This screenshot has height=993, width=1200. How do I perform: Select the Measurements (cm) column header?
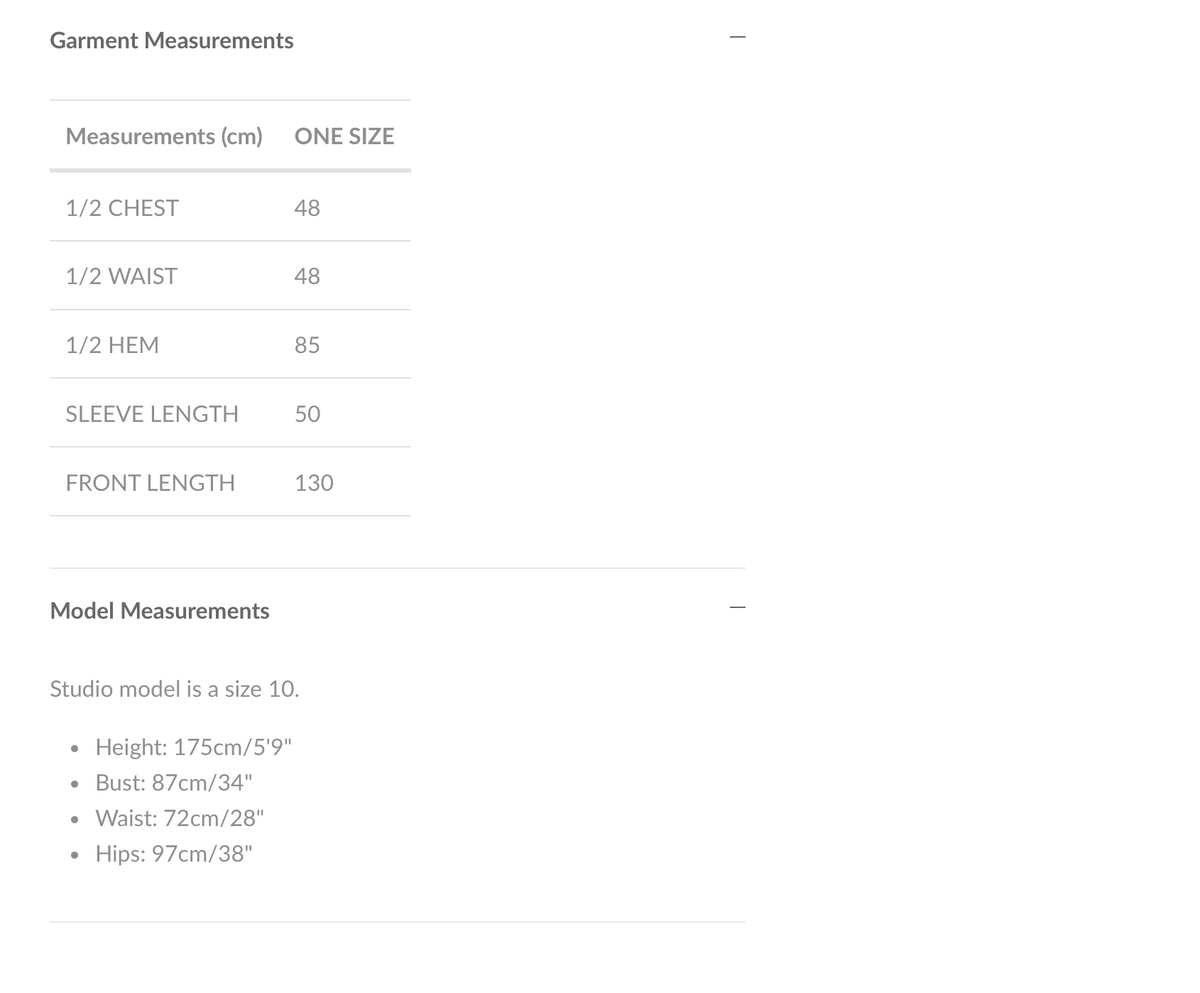164,136
